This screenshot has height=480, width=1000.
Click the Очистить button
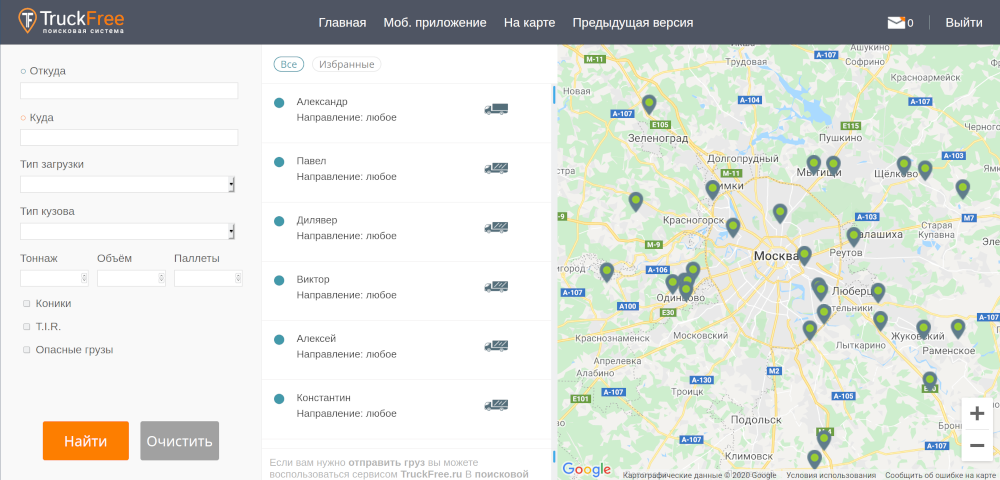[x=179, y=440]
